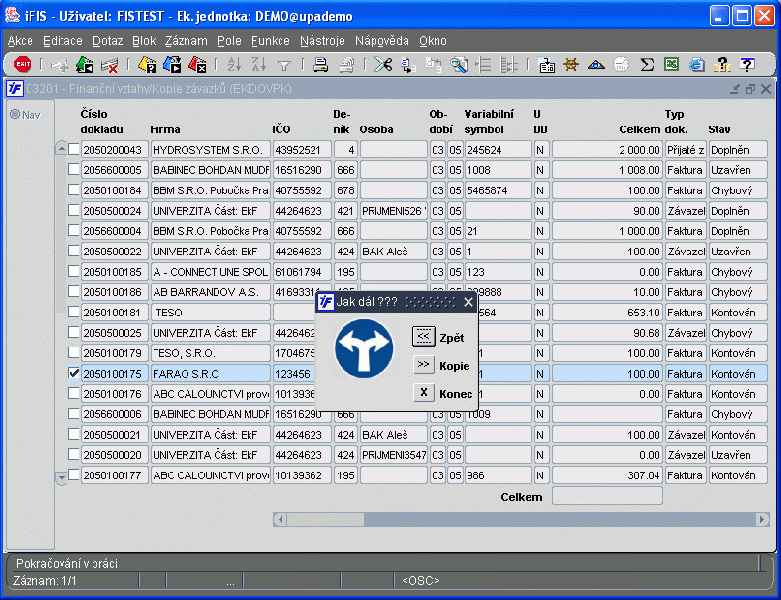The height and width of the screenshot is (600, 781).
Task: Click the horizontal scrollbar thumb under the table
Action: point(326,519)
